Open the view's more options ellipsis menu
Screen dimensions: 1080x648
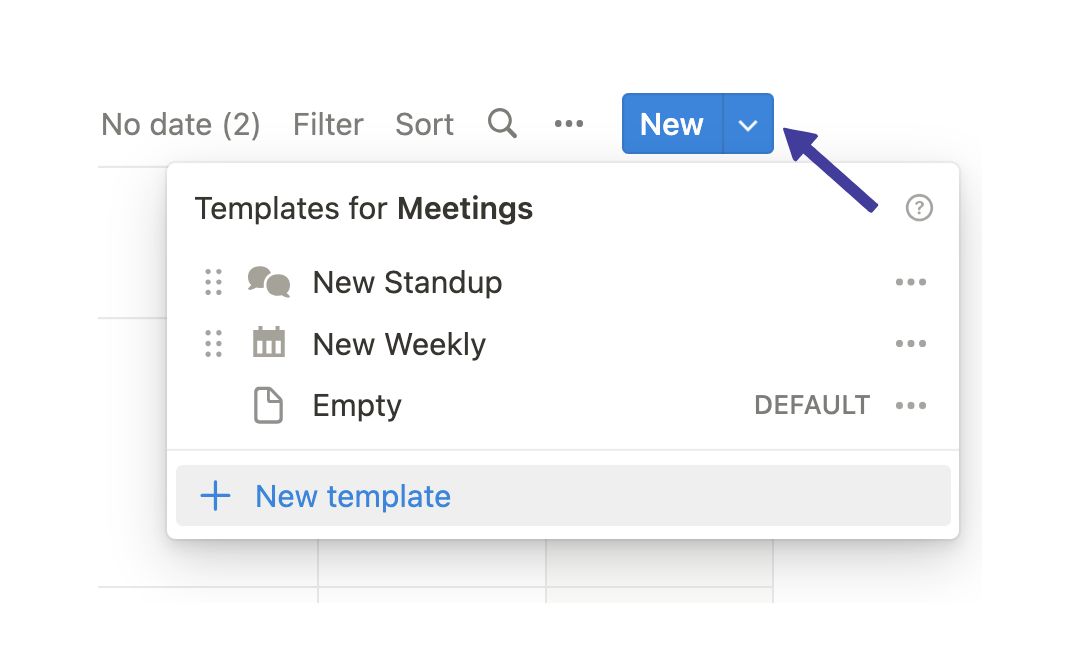[568, 123]
